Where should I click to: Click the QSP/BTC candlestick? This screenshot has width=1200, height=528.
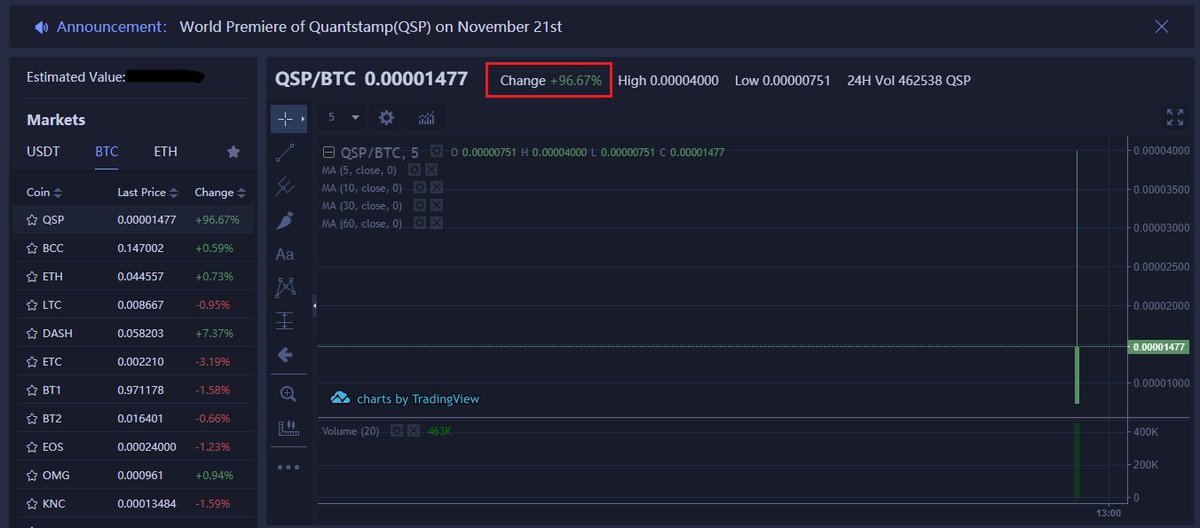coord(1077,375)
